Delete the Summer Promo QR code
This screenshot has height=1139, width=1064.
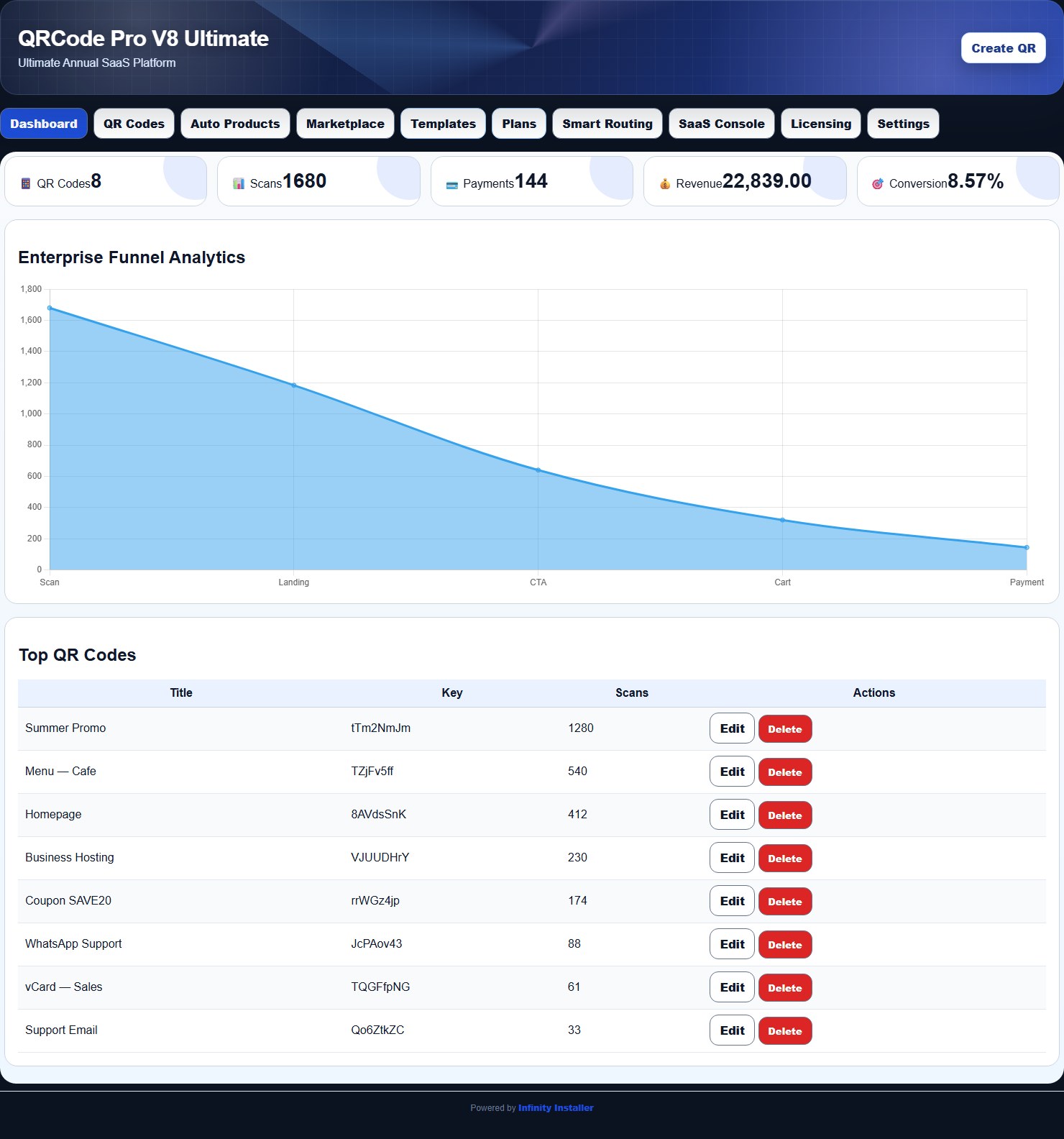coord(785,729)
